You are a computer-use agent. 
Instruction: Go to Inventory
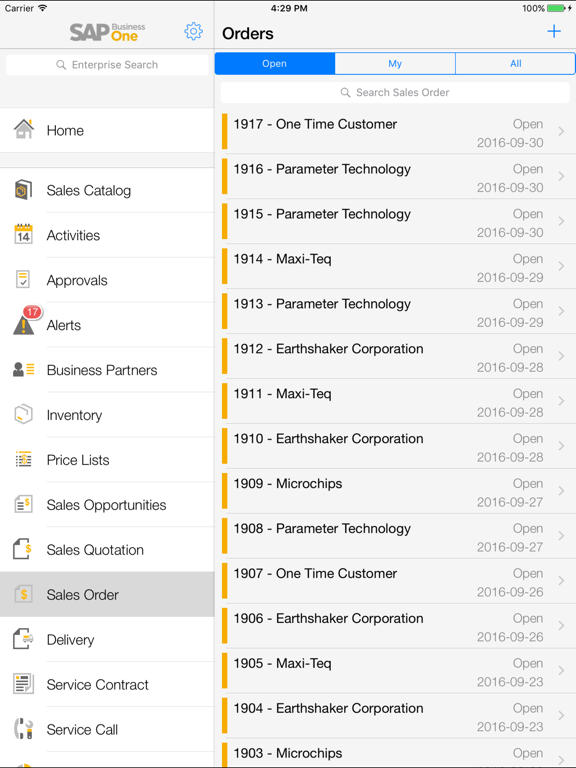[107, 415]
